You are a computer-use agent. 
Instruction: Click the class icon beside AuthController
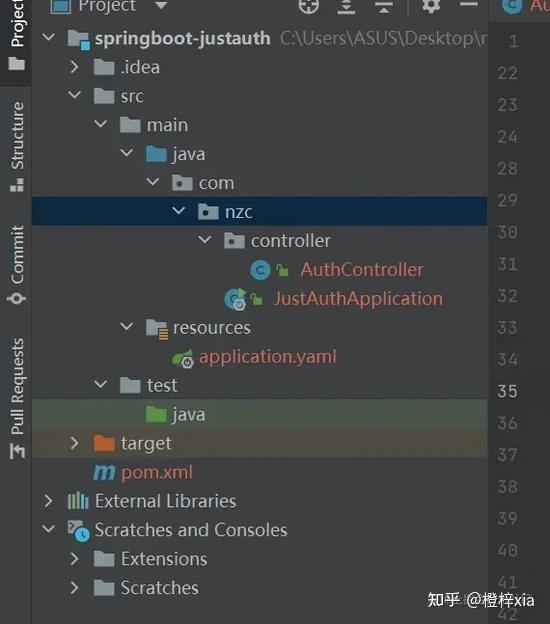[261, 270]
